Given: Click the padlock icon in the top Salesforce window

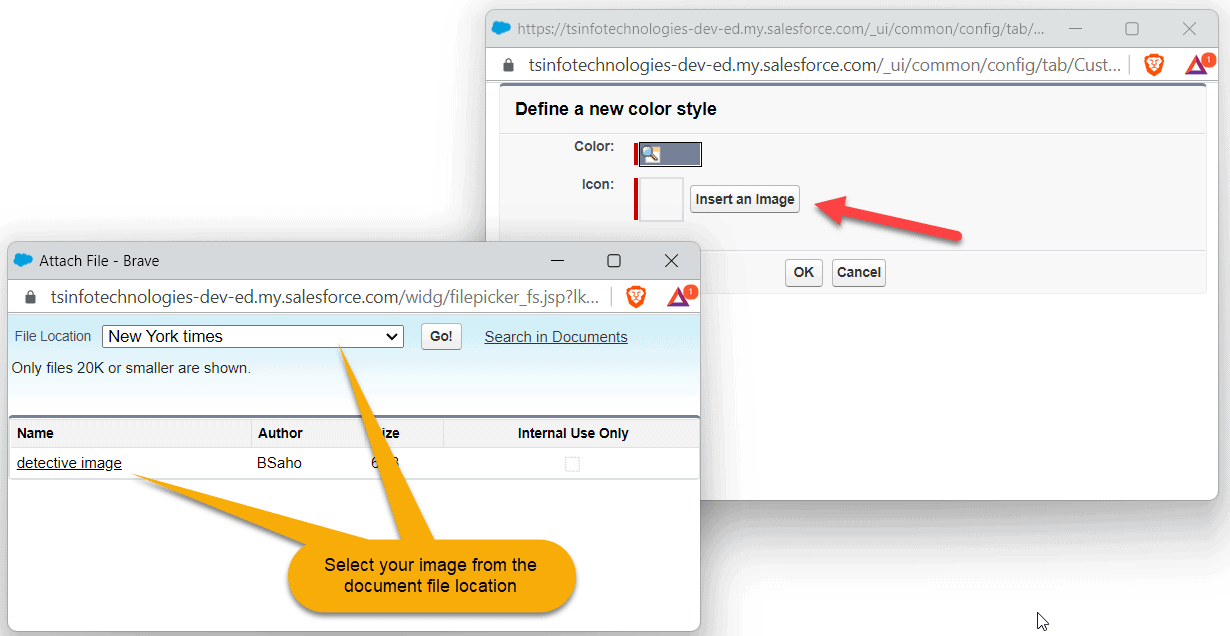Looking at the screenshot, I should [508, 64].
